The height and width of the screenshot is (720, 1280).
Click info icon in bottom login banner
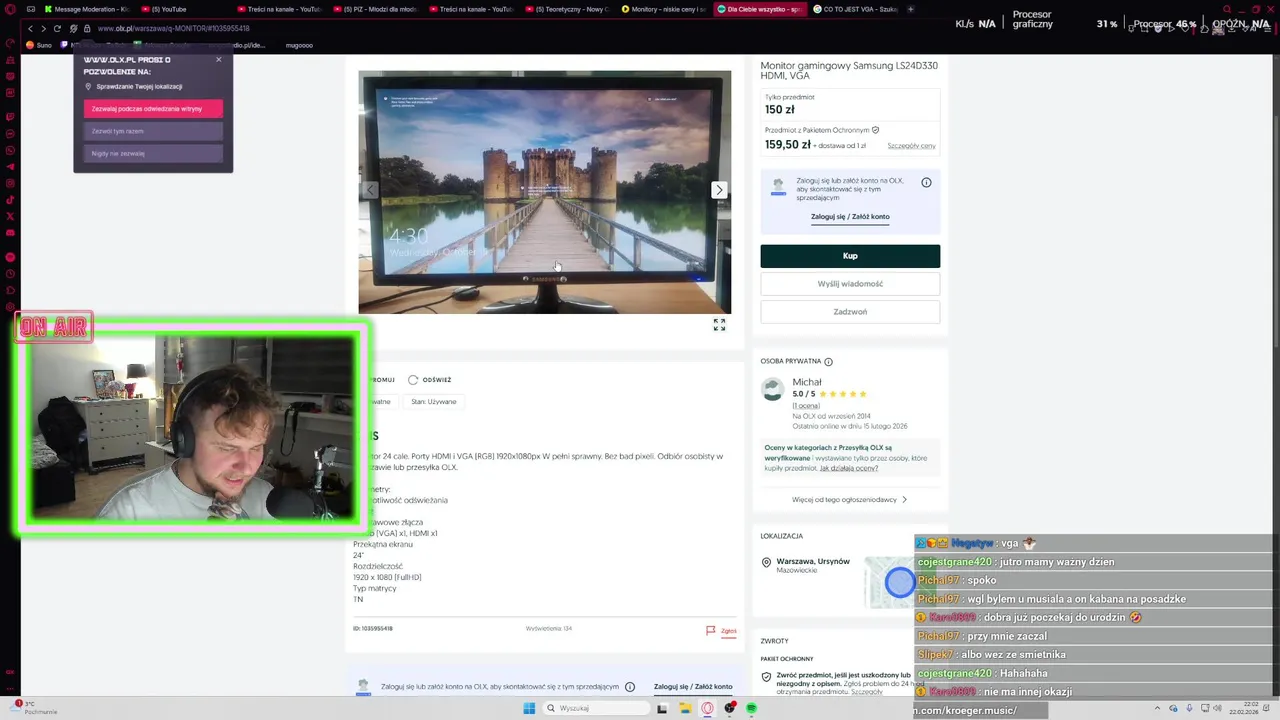(630, 687)
